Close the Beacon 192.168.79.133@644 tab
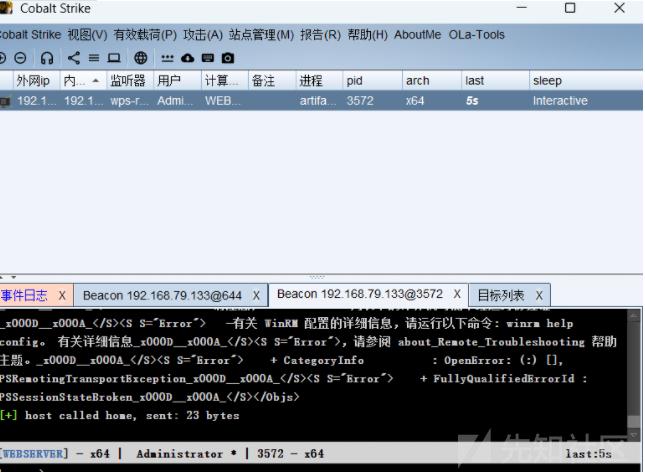645x472 pixels. coord(256,295)
